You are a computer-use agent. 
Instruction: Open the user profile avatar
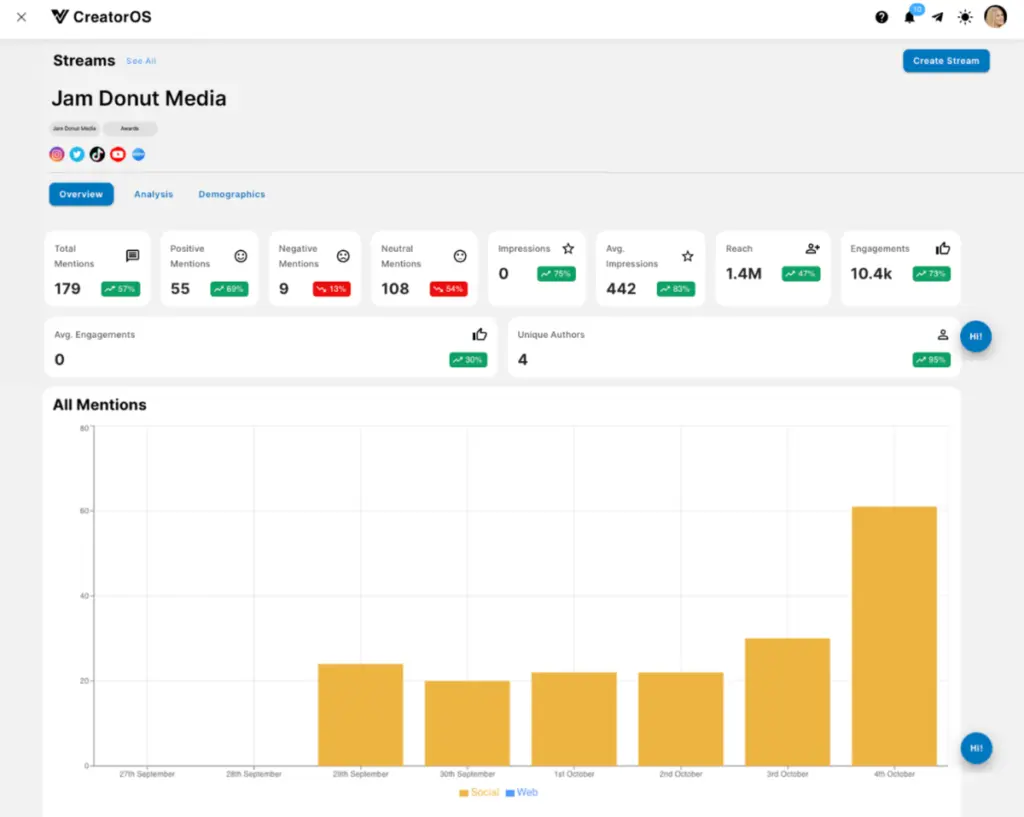[995, 17]
